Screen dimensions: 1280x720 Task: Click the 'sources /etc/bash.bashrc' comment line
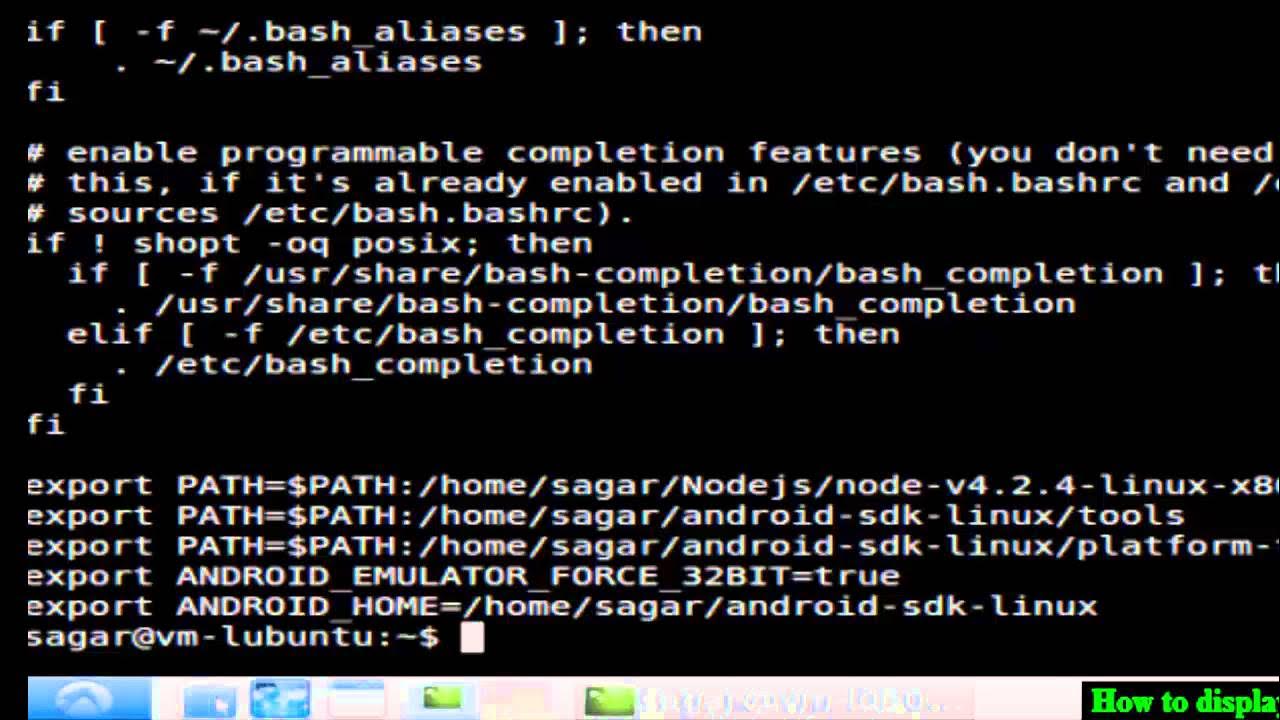tap(330, 213)
